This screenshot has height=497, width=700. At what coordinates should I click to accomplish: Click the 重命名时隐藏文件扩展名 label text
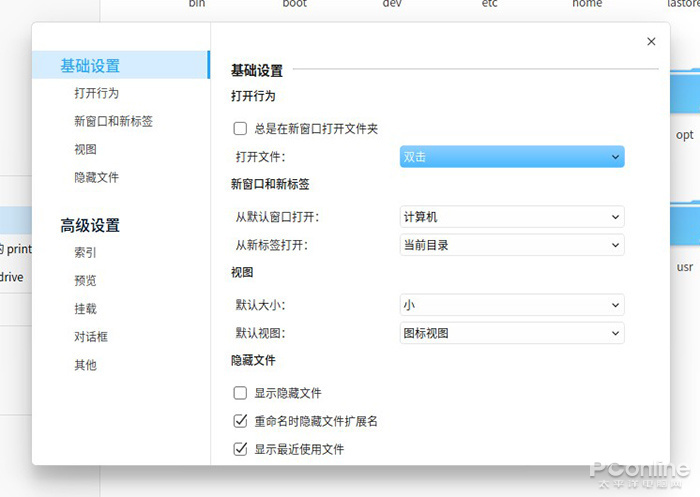point(316,421)
